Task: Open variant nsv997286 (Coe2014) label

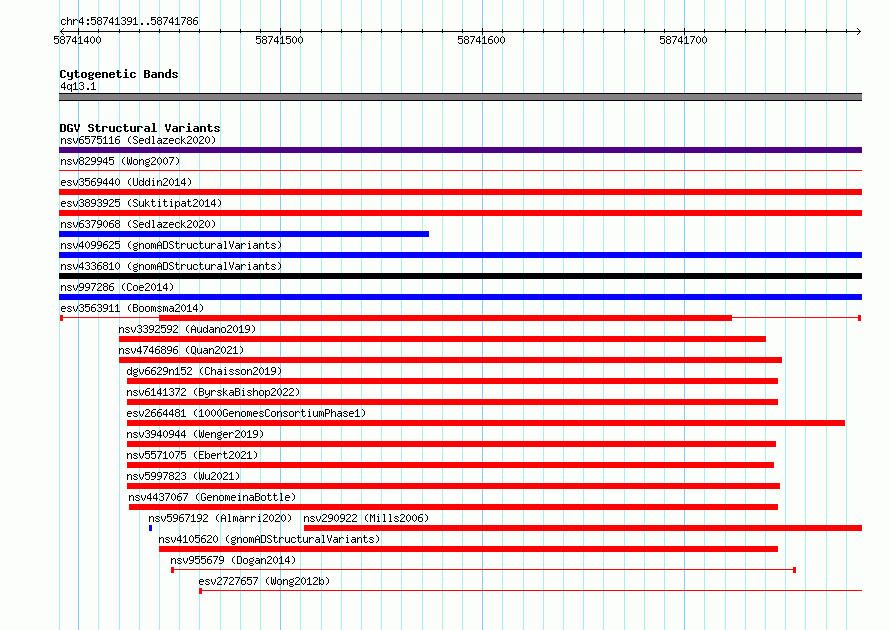Action: 117,287
